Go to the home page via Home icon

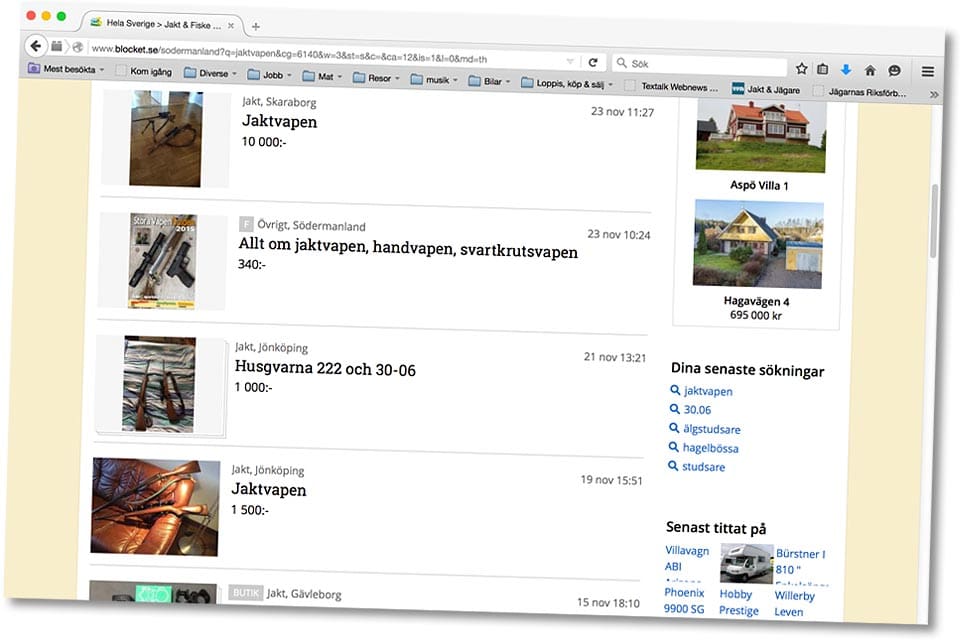point(870,70)
